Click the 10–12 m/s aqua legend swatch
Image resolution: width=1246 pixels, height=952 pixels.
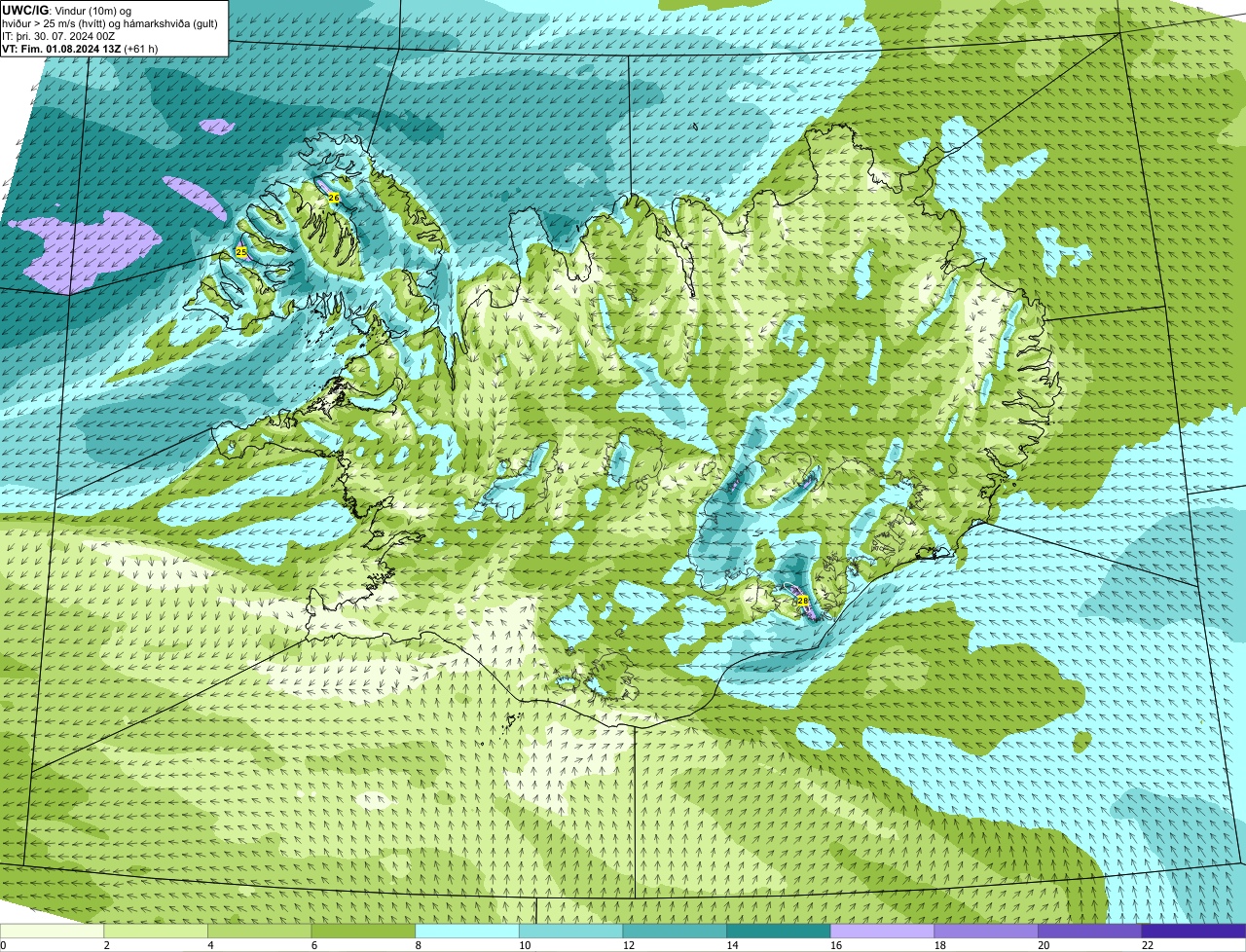pyautogui.click(x=570, y=931)
